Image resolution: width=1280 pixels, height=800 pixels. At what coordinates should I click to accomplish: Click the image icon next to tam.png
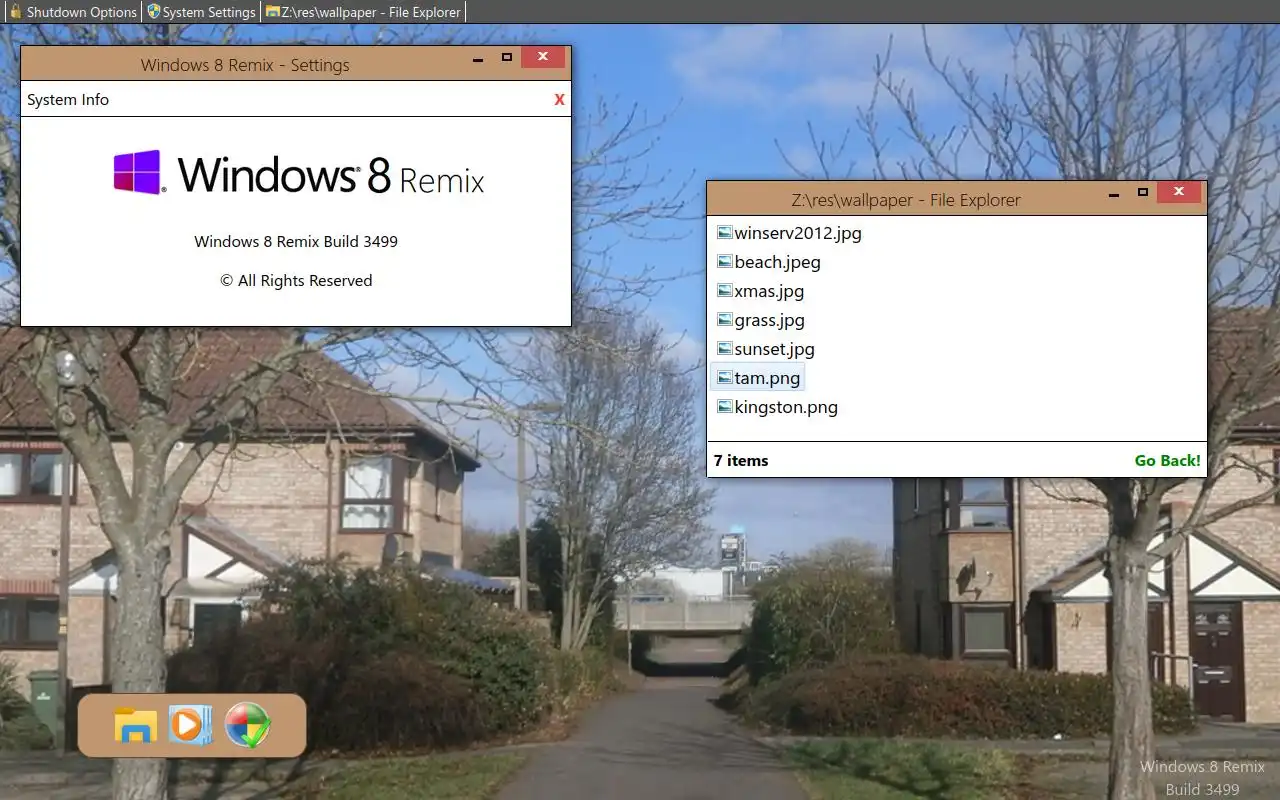point(725,378)
